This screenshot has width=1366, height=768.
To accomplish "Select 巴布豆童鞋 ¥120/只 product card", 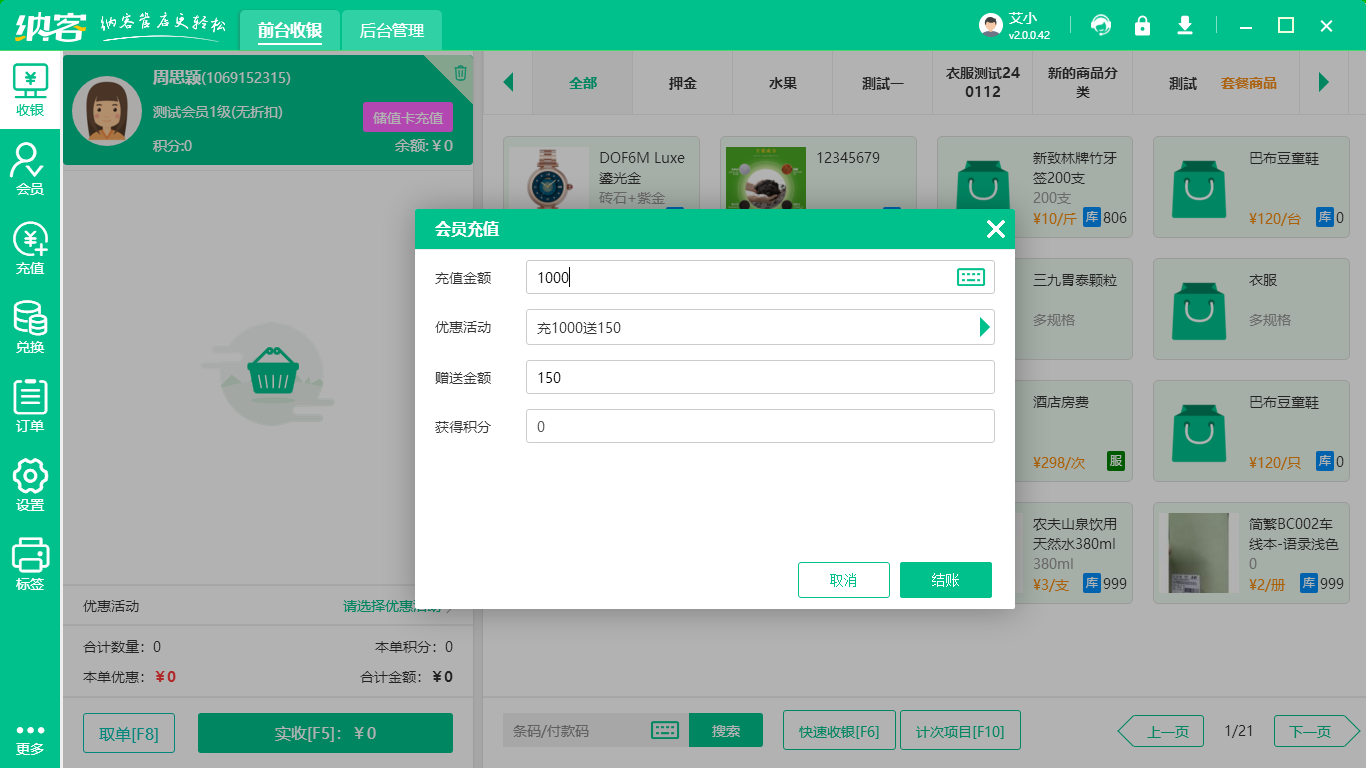I will click(x=1251, y=431).
